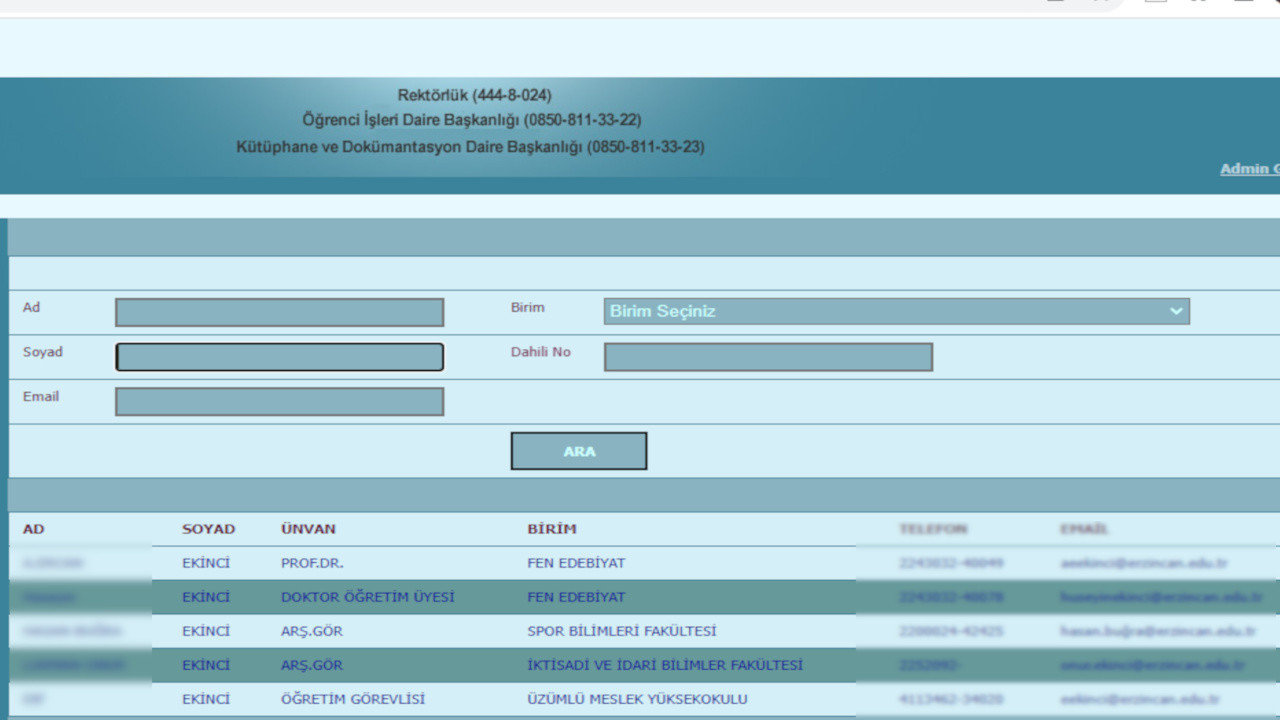
Task: Click FEN EDEBİYAT in the PROF.DR. row
Action: [576, 563]
